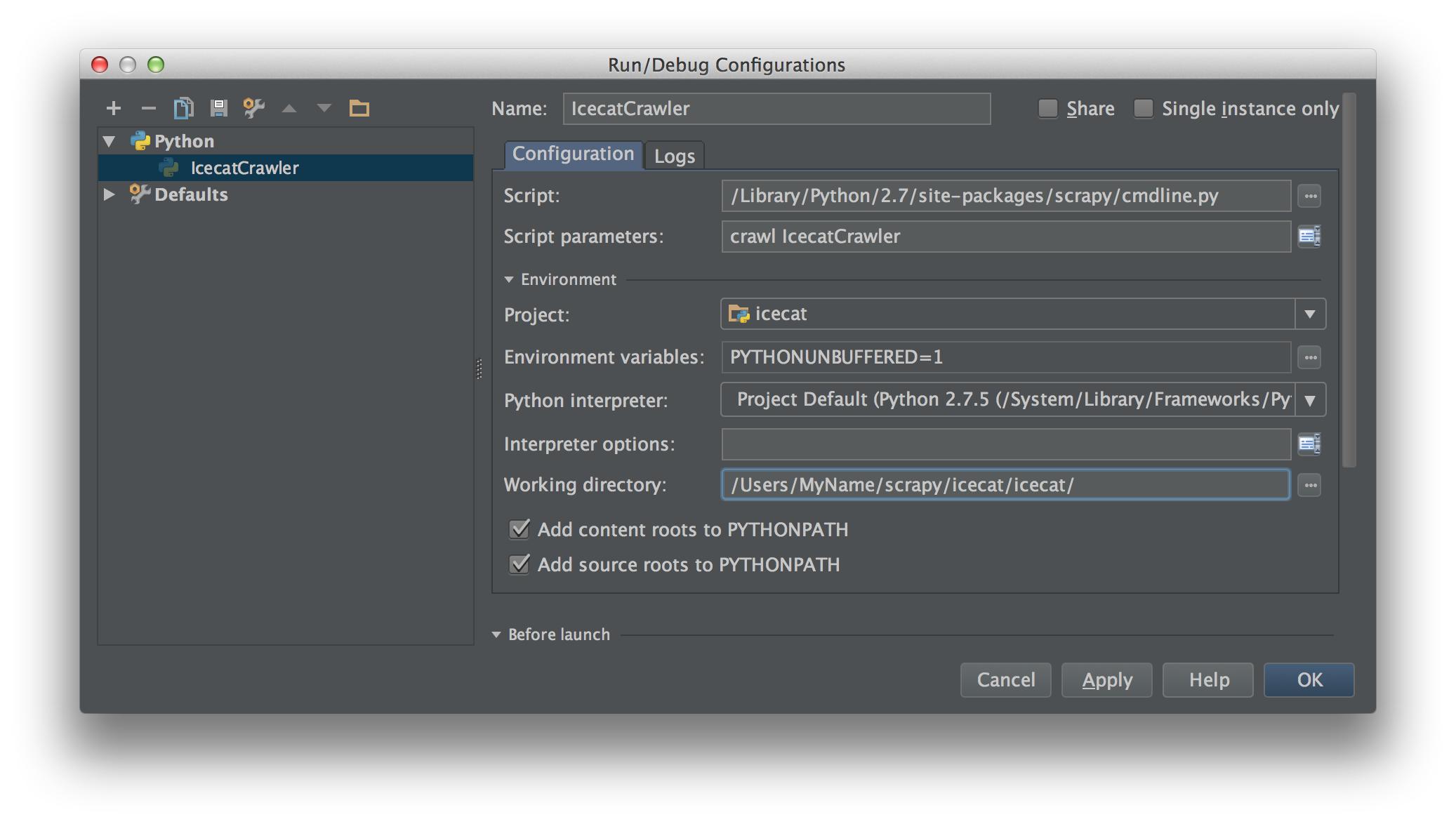Click the save configuration icon
The height and width of the screenshot is (824, 1456).
pyautogui.click(x=218, y=107)
